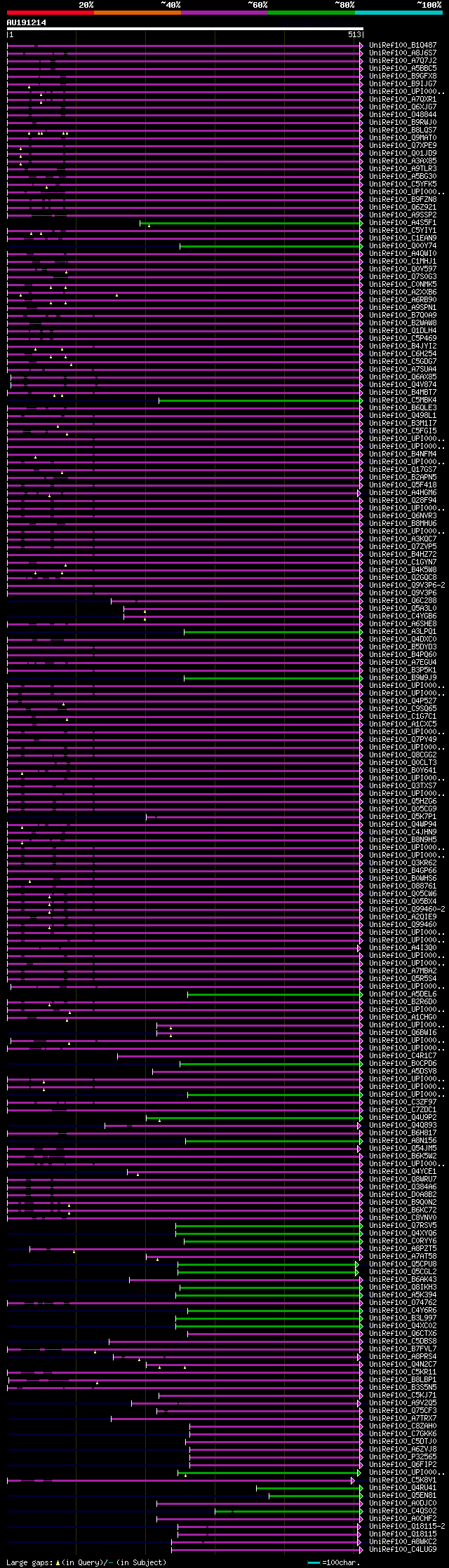449x1568 pixels.
Task: Select the UniRef100_Q3TXS7 label
Action: (x=403, y=785)
